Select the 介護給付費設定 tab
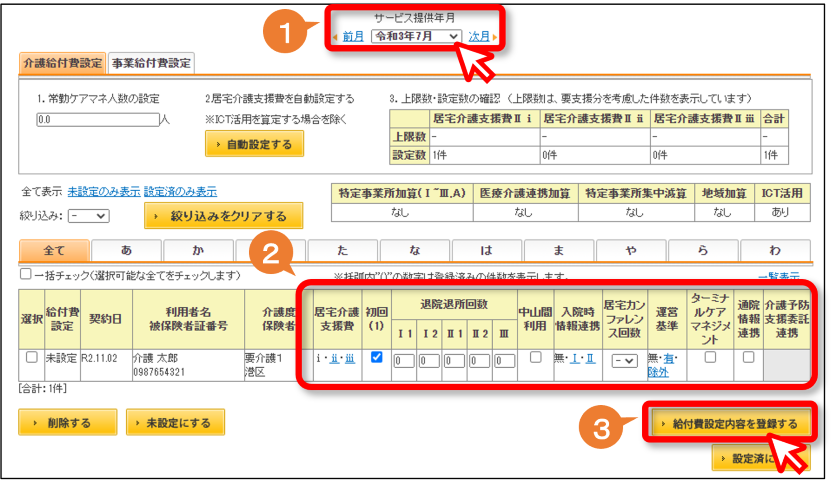Viewport: 831px width, 485px height. 63,63
